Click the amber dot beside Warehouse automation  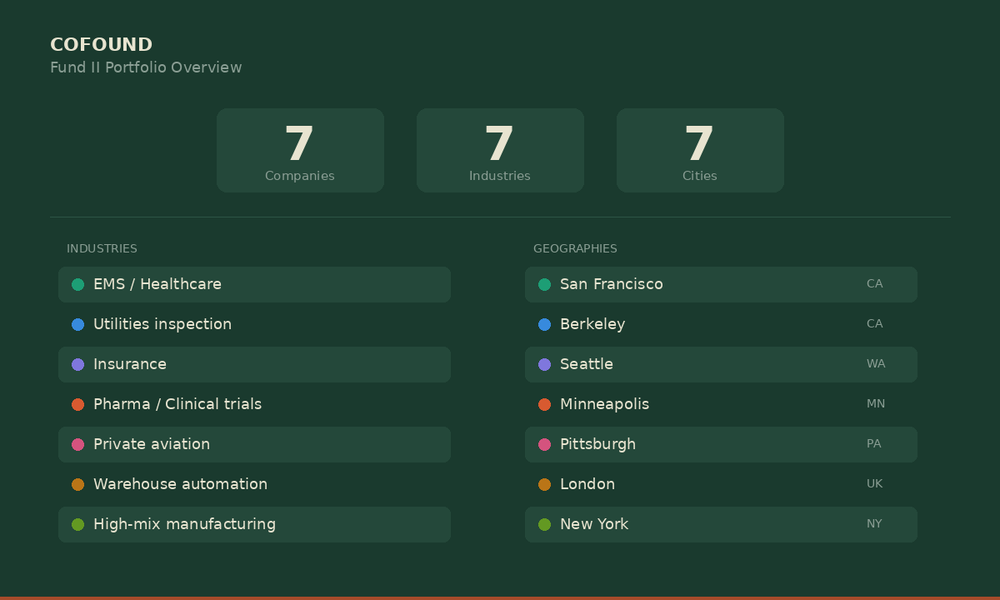[x=78, y=485]
